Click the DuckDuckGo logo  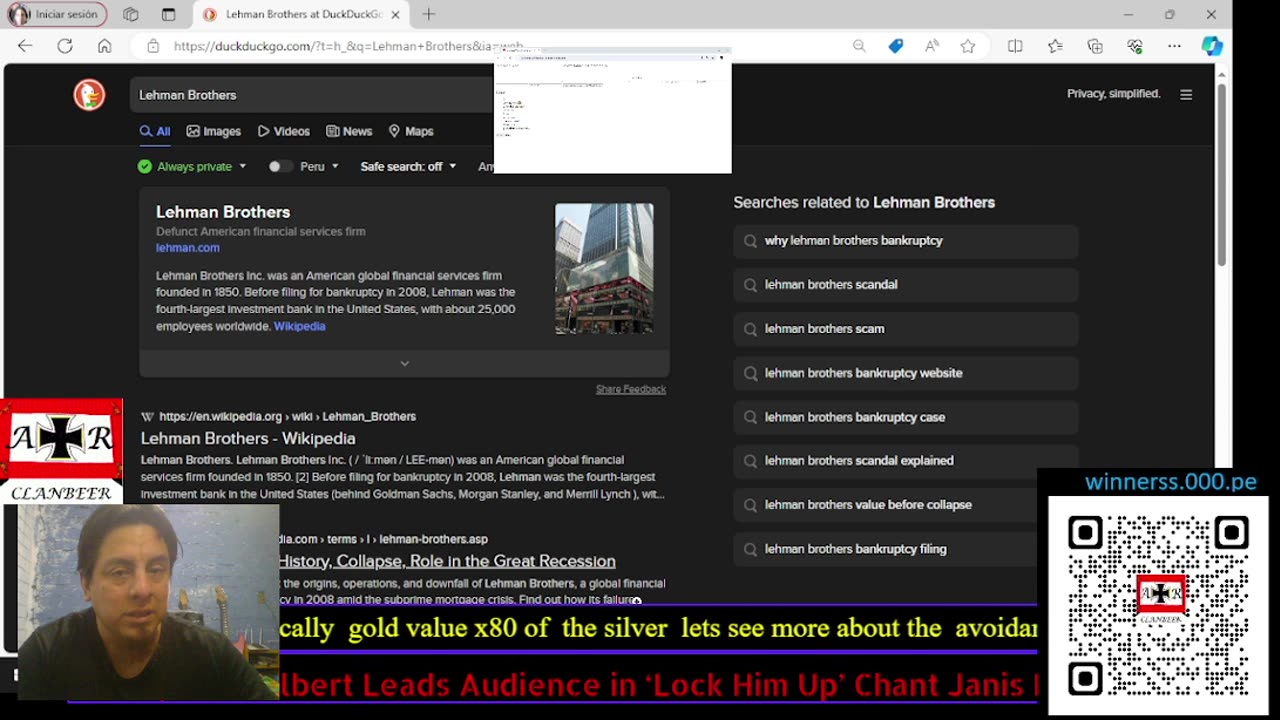(x=89, y=95)
